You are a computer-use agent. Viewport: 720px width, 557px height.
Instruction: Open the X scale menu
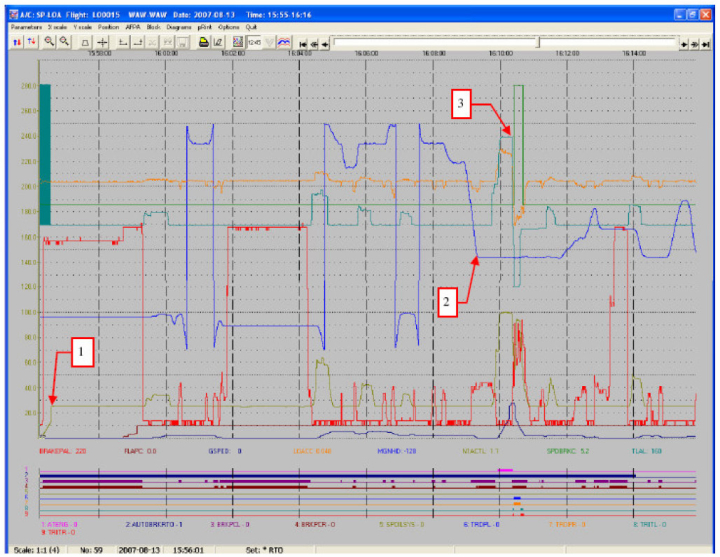coord(57,28)
